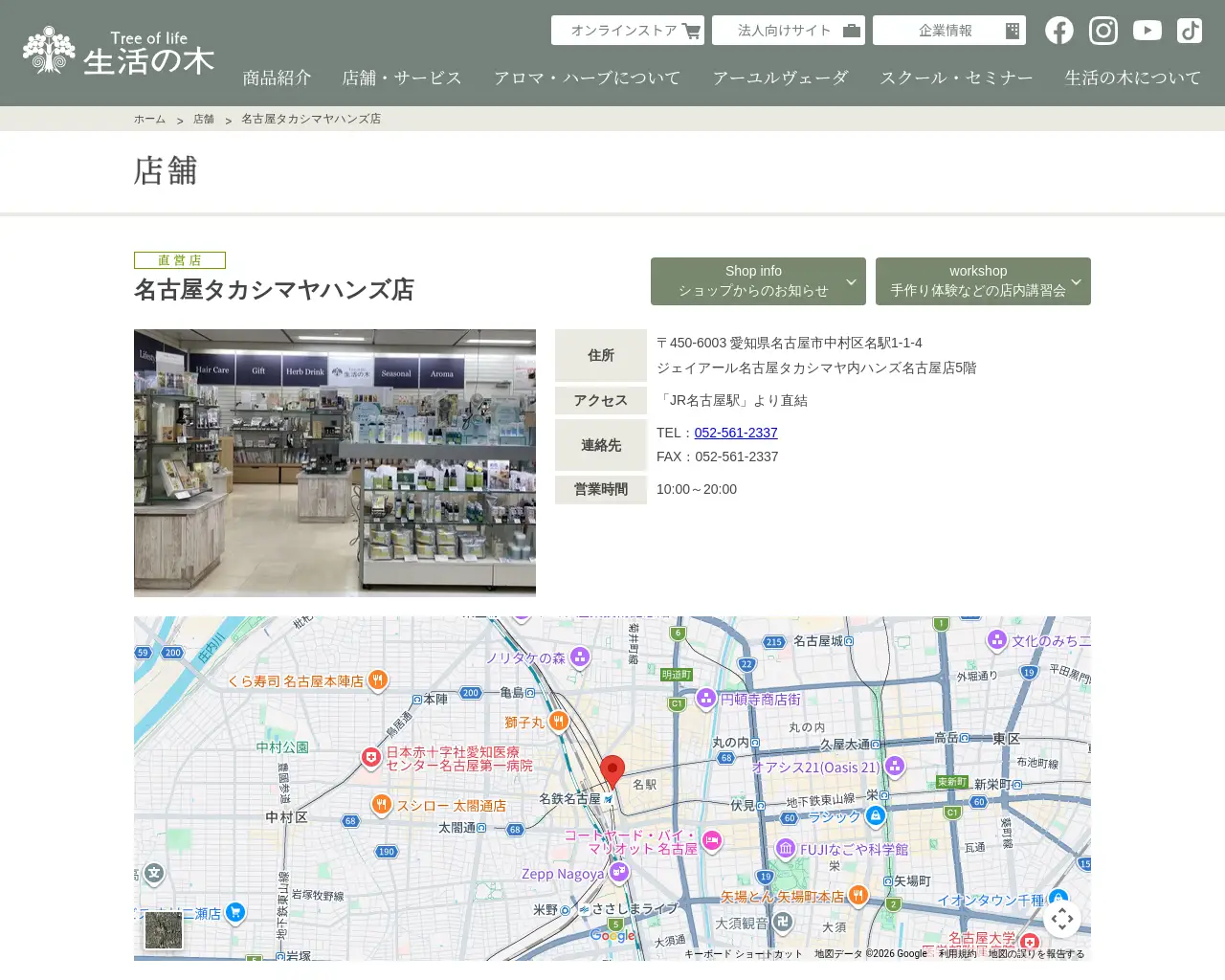This screenshot has height=980, width=1225.
Task: Toggle satellite view on the map
Action: [165, 929]
